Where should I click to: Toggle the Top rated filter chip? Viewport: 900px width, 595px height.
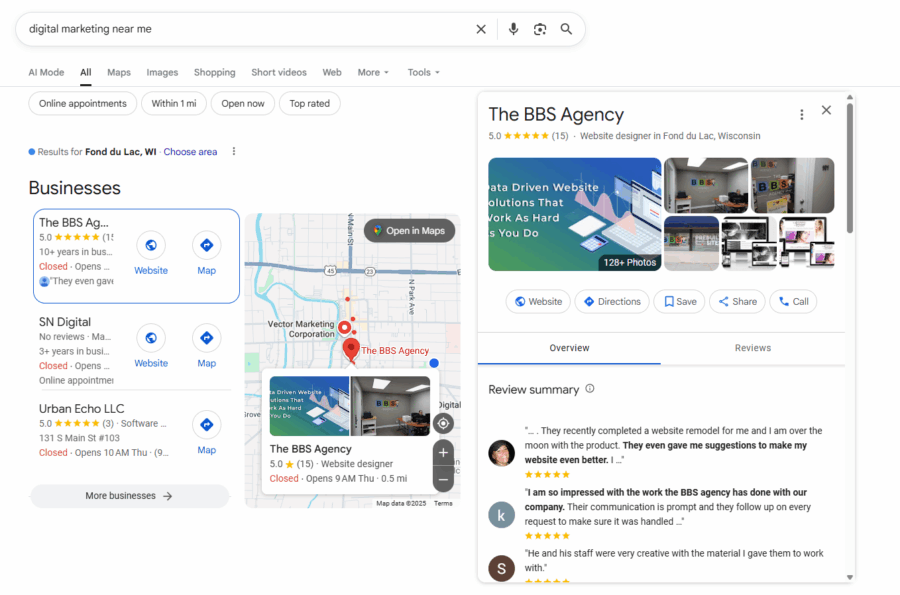pyautogui.click(x=310, y=103)
